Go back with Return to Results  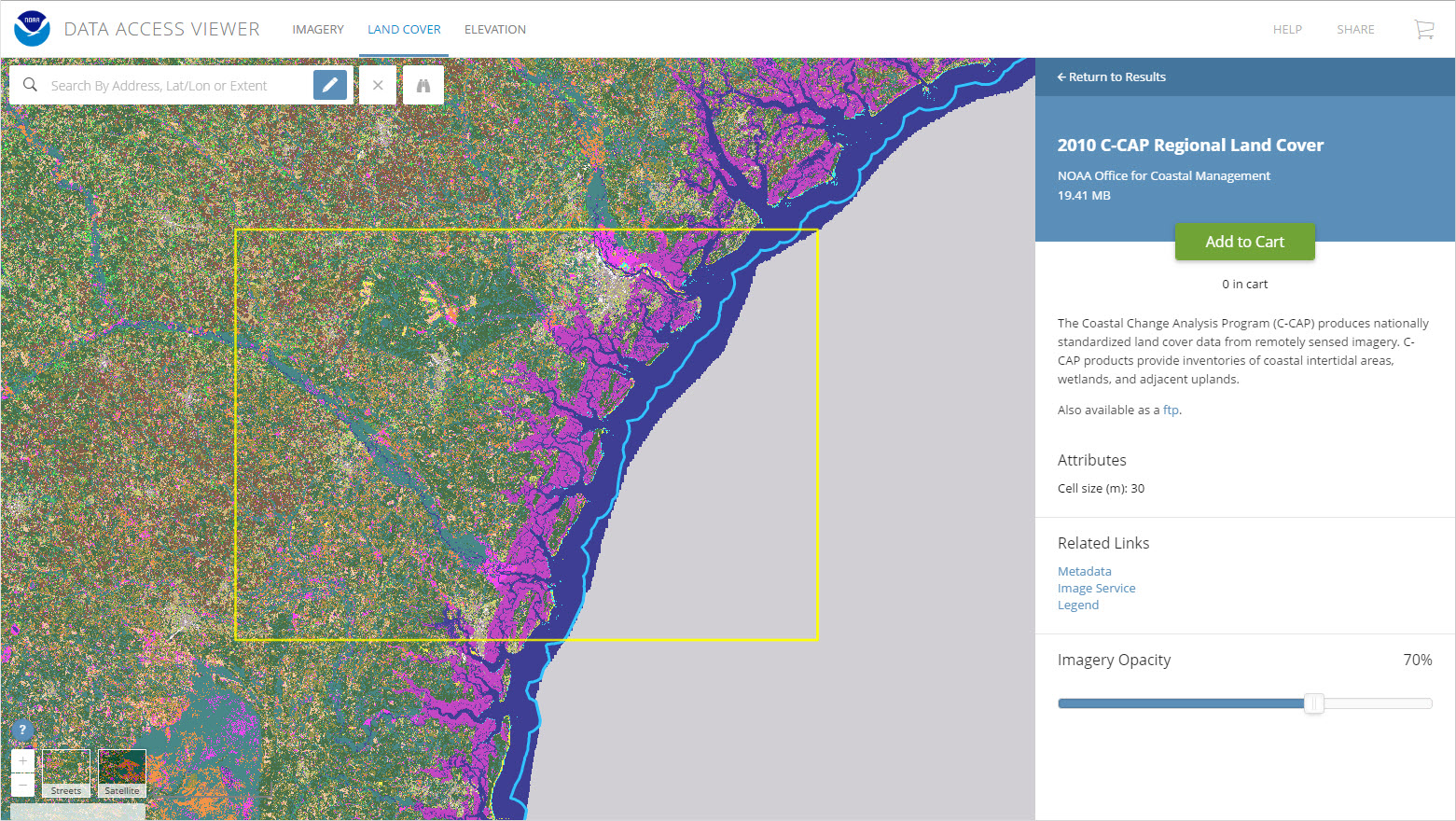click(x=1112, y=77)
